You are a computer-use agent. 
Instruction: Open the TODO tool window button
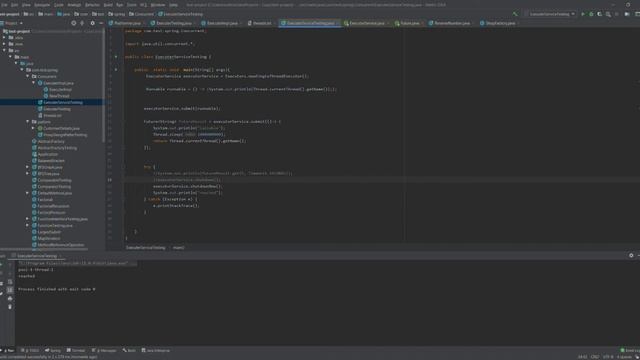(30, 350)
